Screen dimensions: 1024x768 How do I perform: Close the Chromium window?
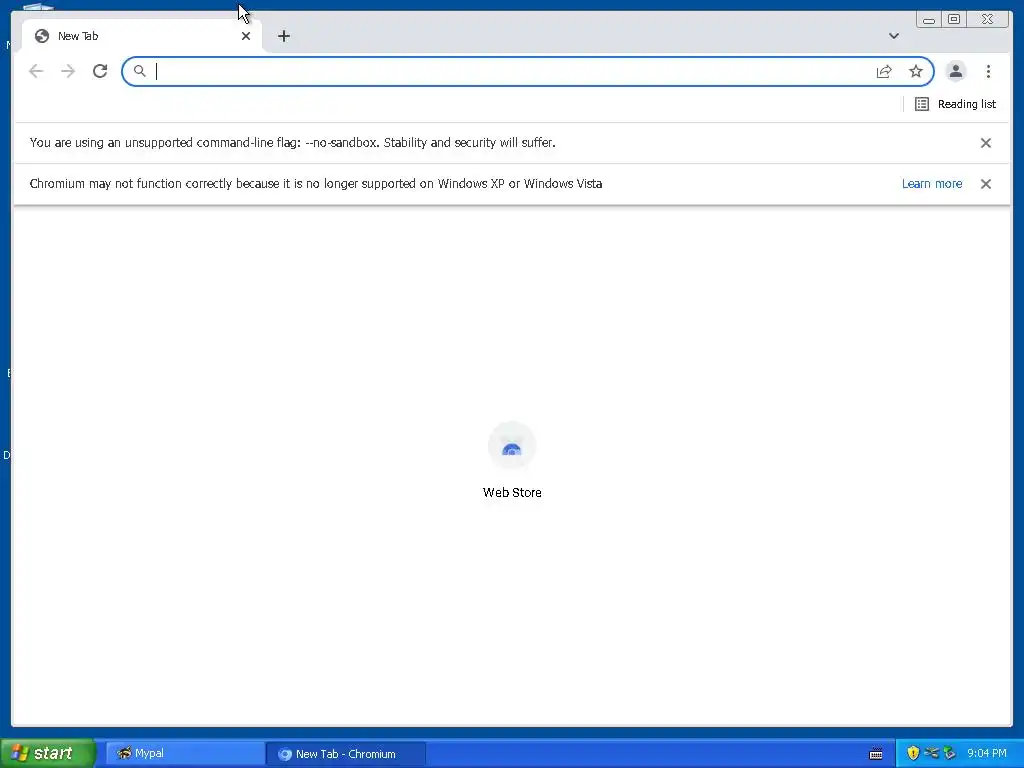coord(987,20)
